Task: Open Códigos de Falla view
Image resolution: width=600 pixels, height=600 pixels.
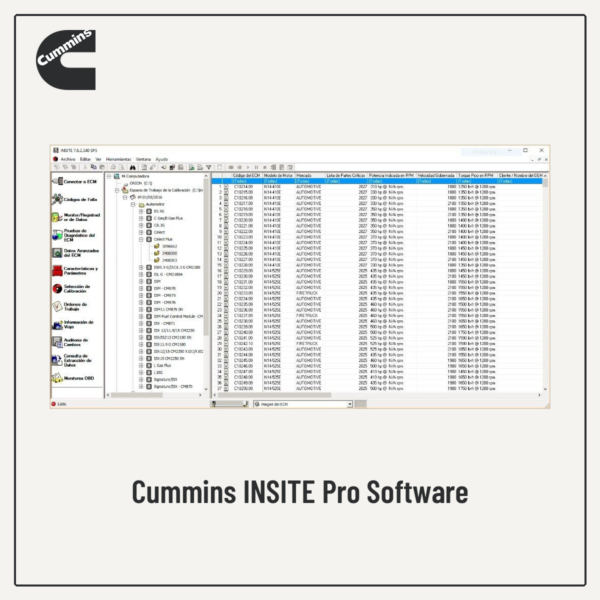Action: 75,199
